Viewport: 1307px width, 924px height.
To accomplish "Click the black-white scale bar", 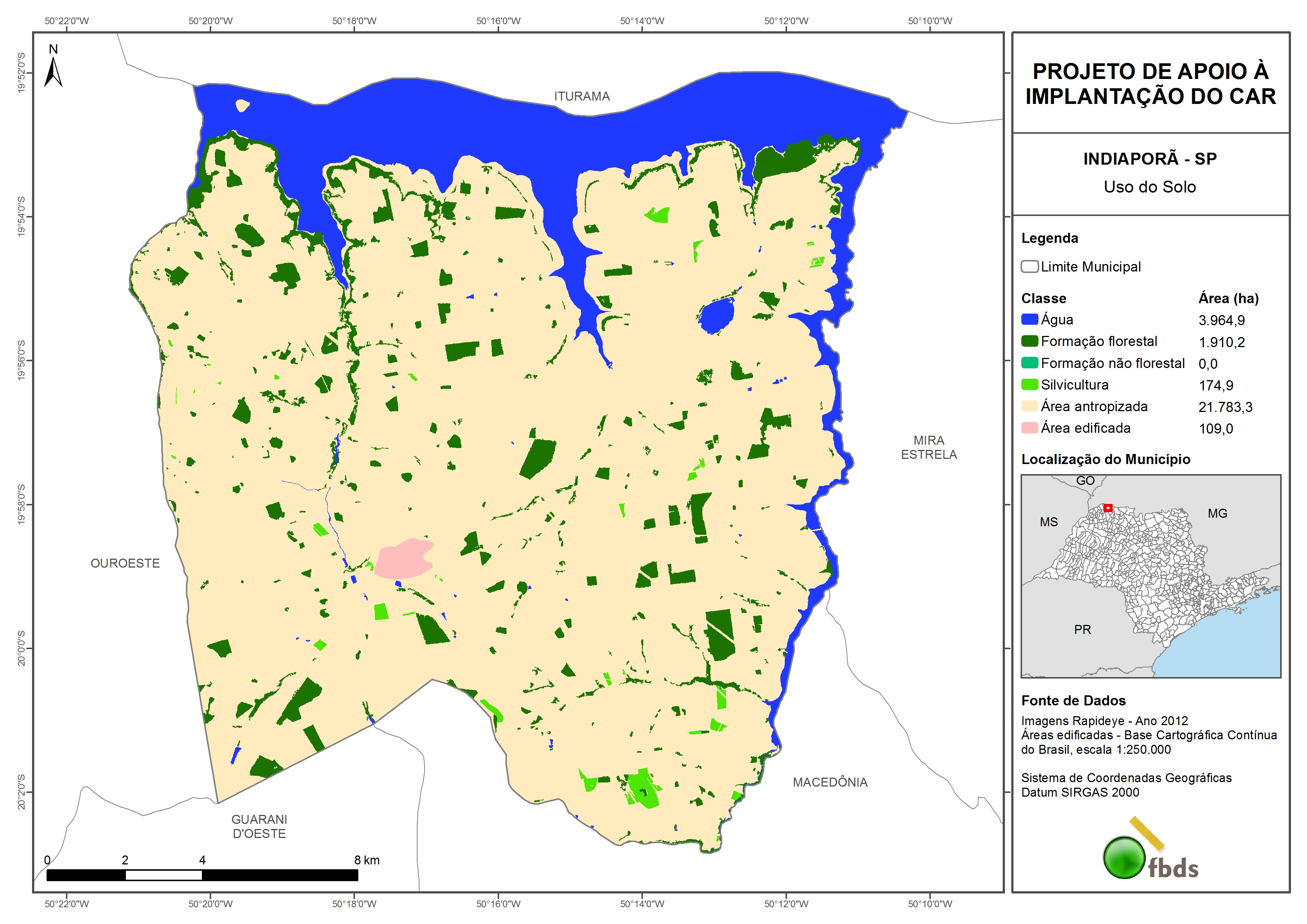I will pyautogui.click(x=202, y=875).
